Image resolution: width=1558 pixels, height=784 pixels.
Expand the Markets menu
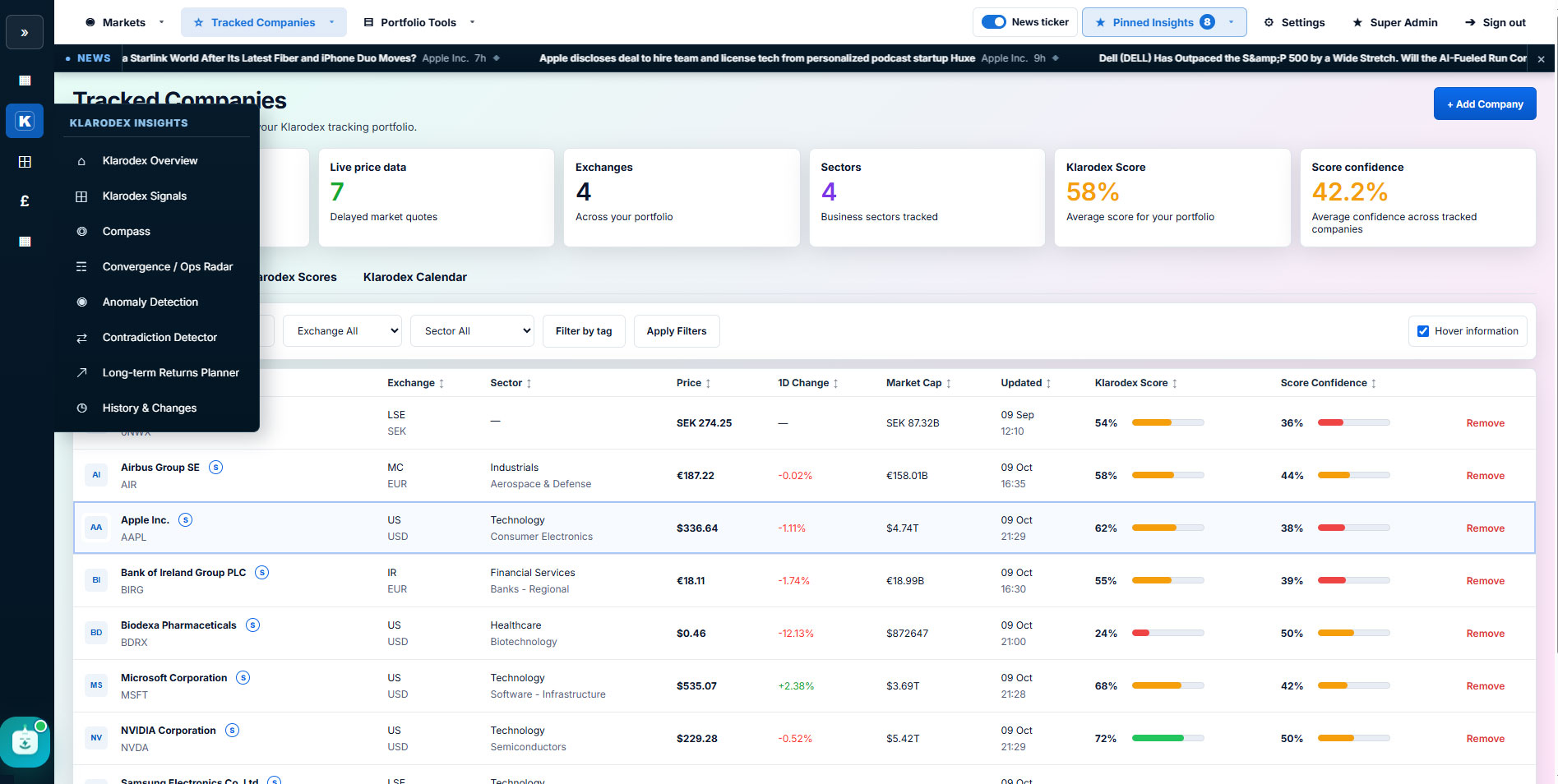[125, 22]
